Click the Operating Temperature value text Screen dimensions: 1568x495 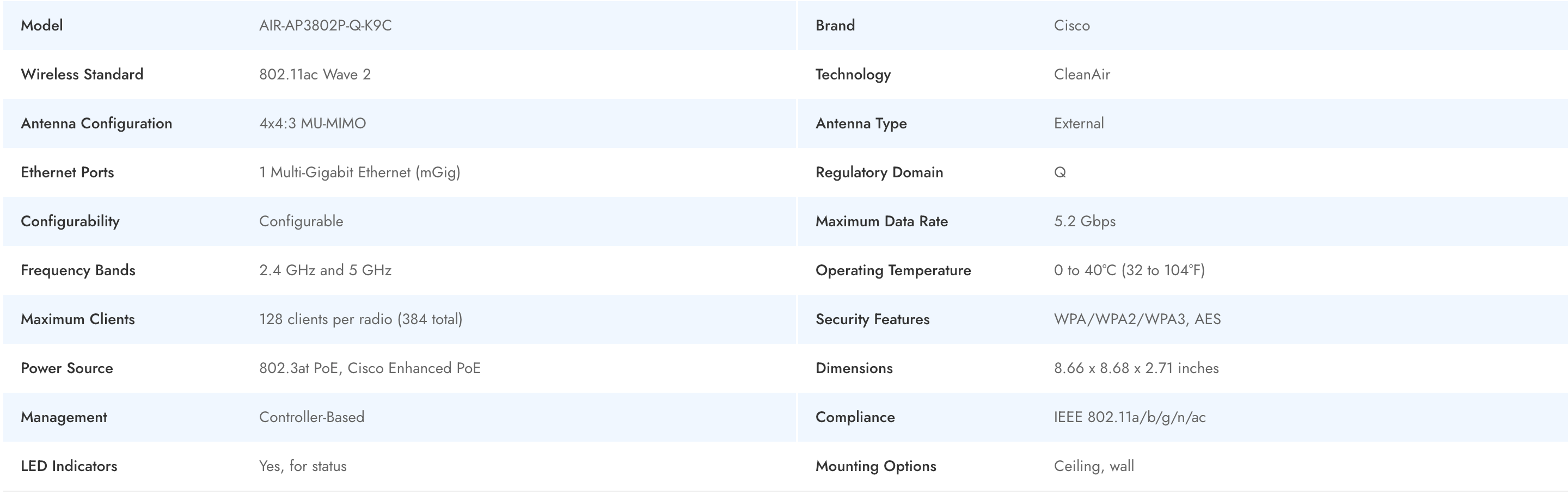click(1129, 270)
